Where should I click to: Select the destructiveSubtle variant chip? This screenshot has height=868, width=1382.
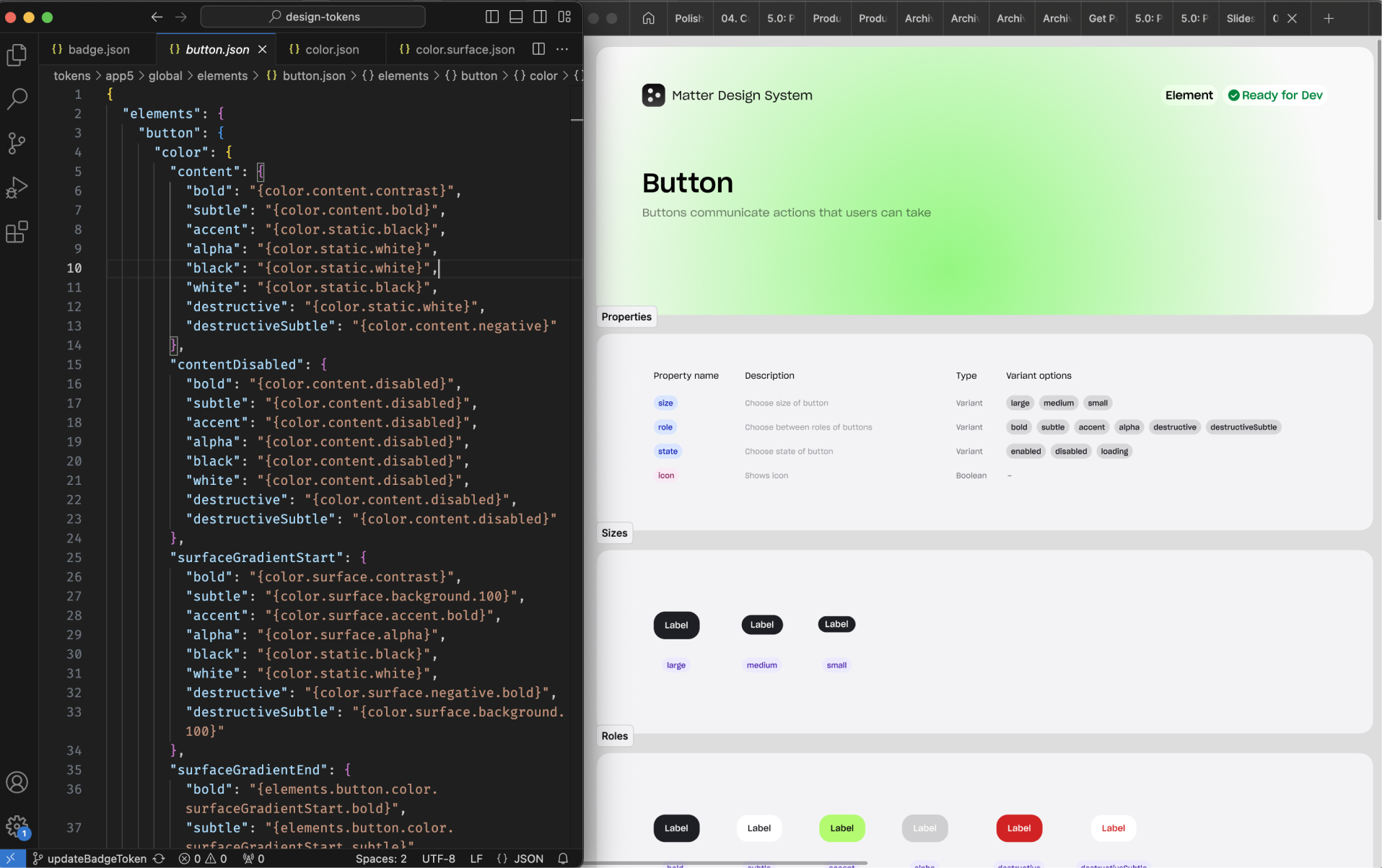point(1243,427)
